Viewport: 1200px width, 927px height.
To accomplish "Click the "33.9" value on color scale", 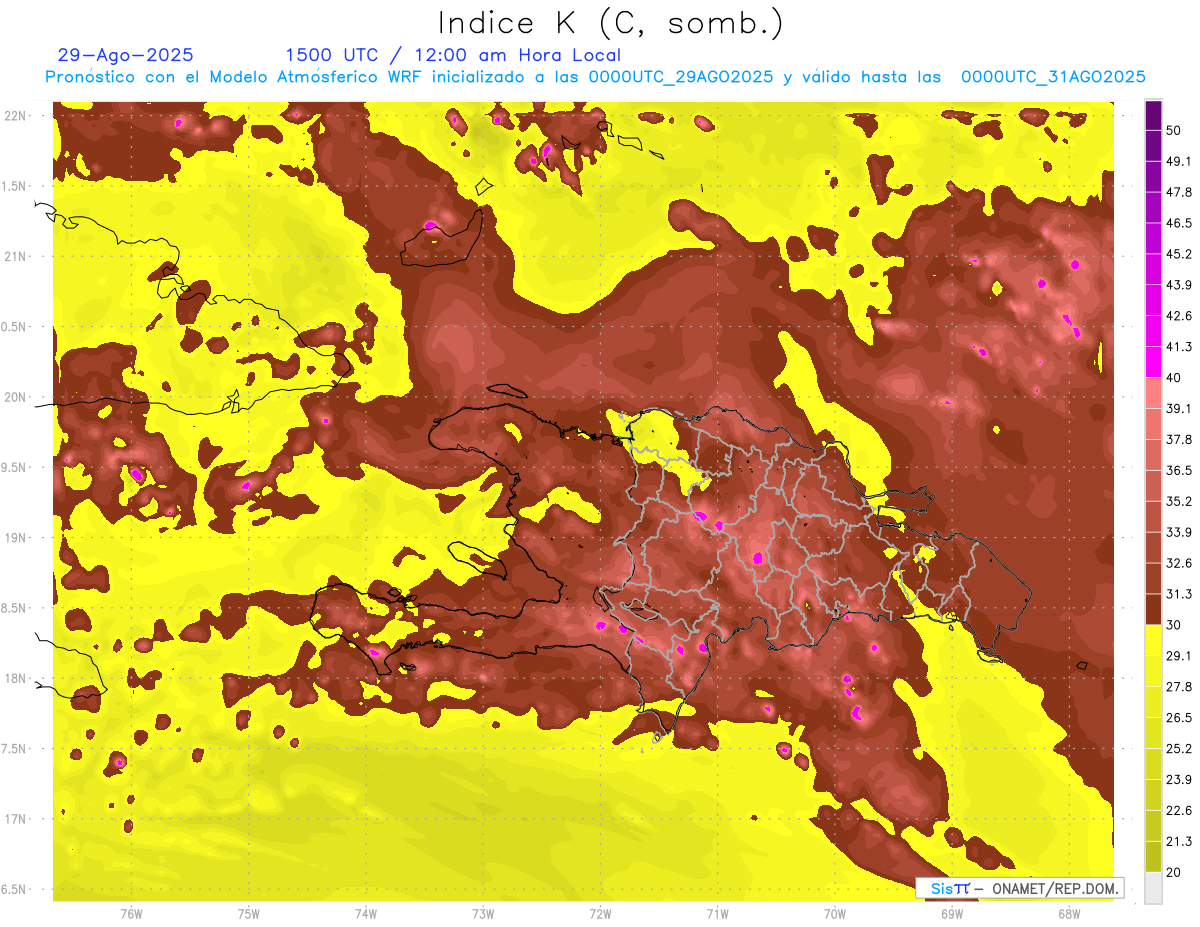I will 1177,532.
